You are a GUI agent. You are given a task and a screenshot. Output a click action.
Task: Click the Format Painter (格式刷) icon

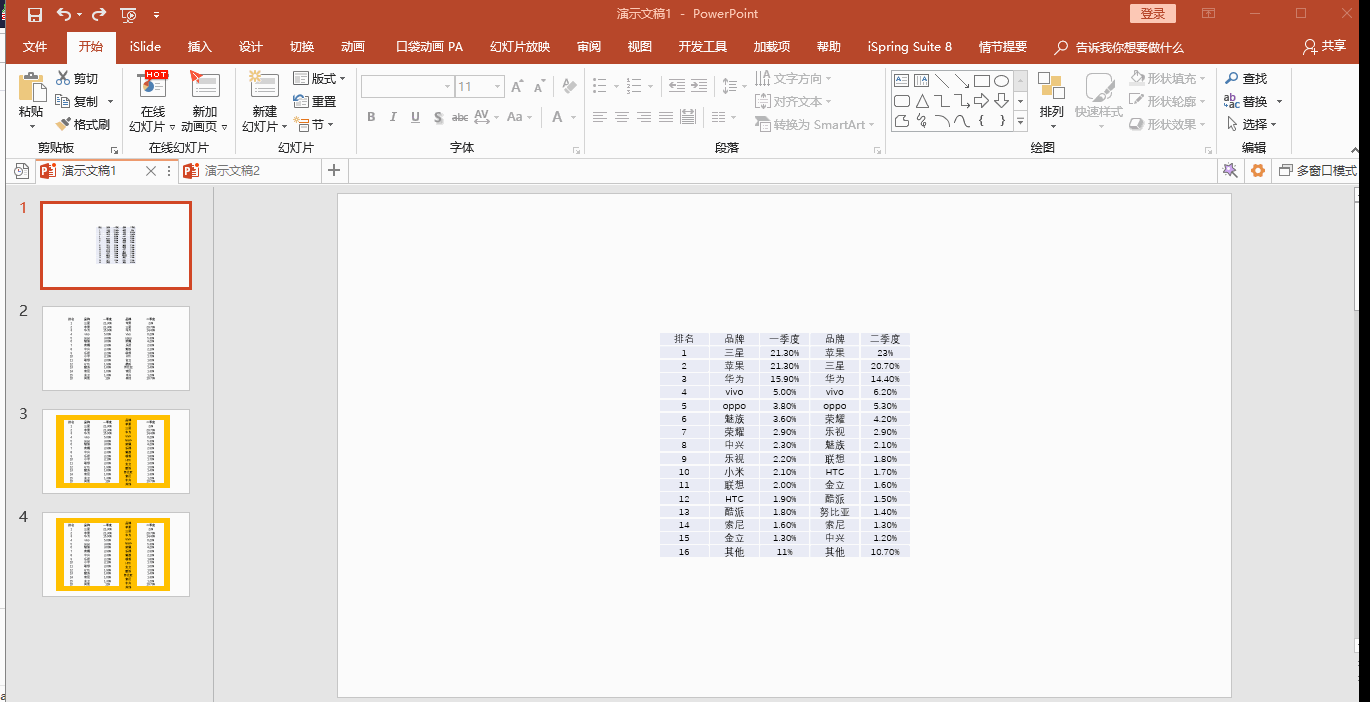pyautogui.click(x=63, y=124)
